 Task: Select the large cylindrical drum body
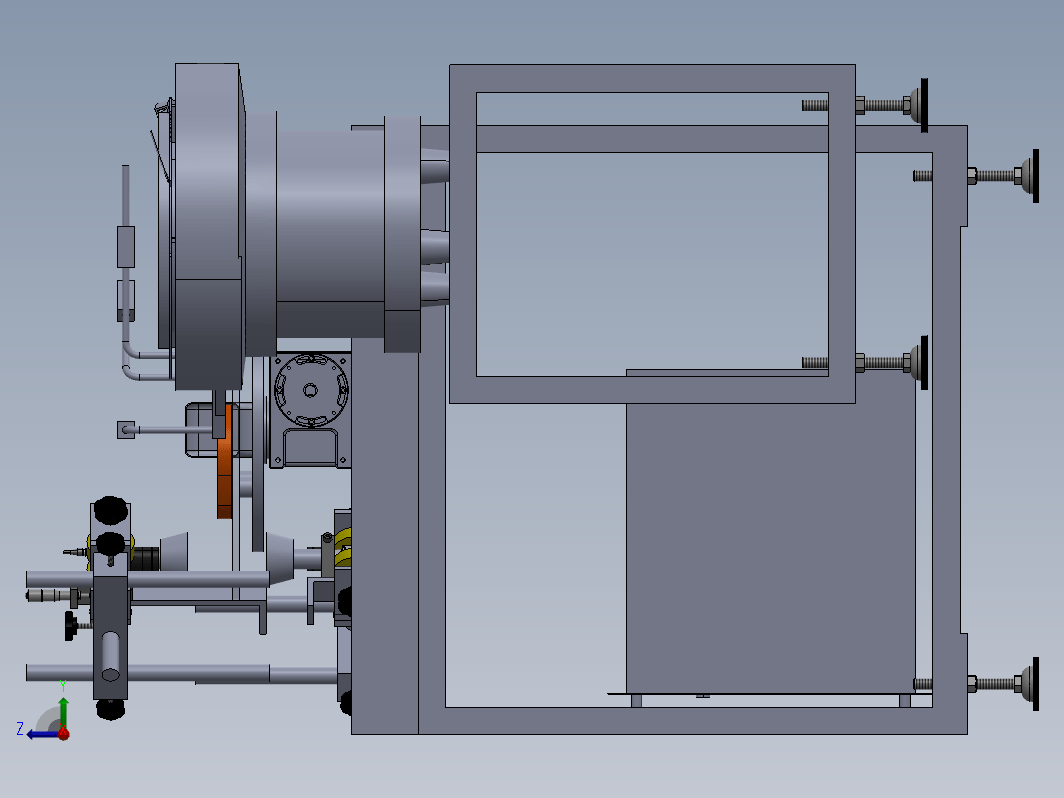(x=330, y=233)
